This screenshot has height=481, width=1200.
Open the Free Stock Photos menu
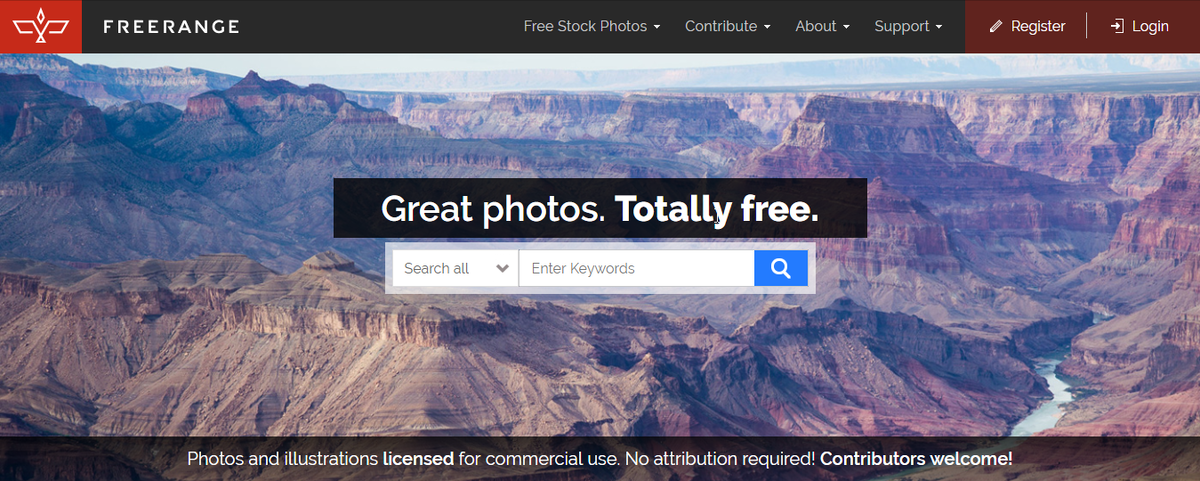[x=592, y=27]
